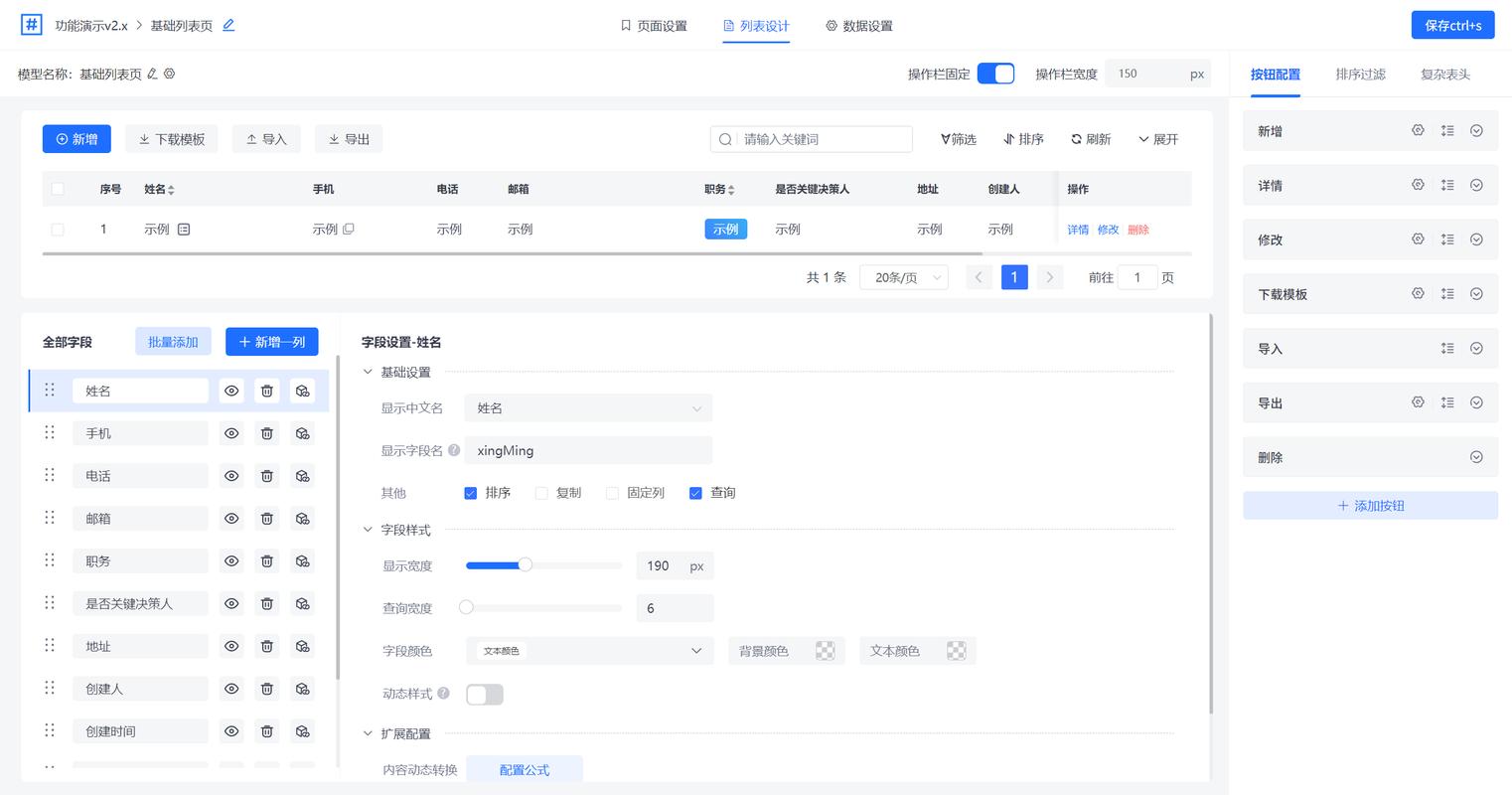The image size is (1512, 795).
Task: Click the 展开 toolbar expander
Action: (1158, 139)
